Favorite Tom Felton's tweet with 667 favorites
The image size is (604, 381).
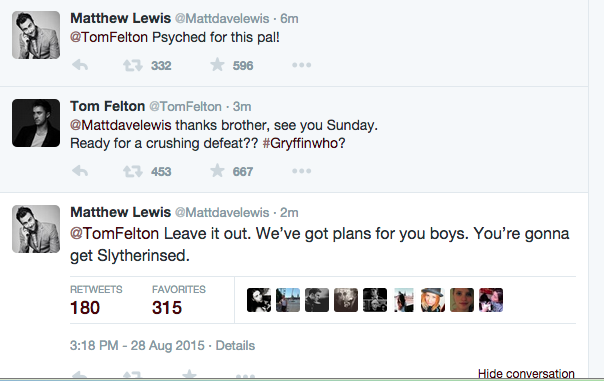[217, 170]
